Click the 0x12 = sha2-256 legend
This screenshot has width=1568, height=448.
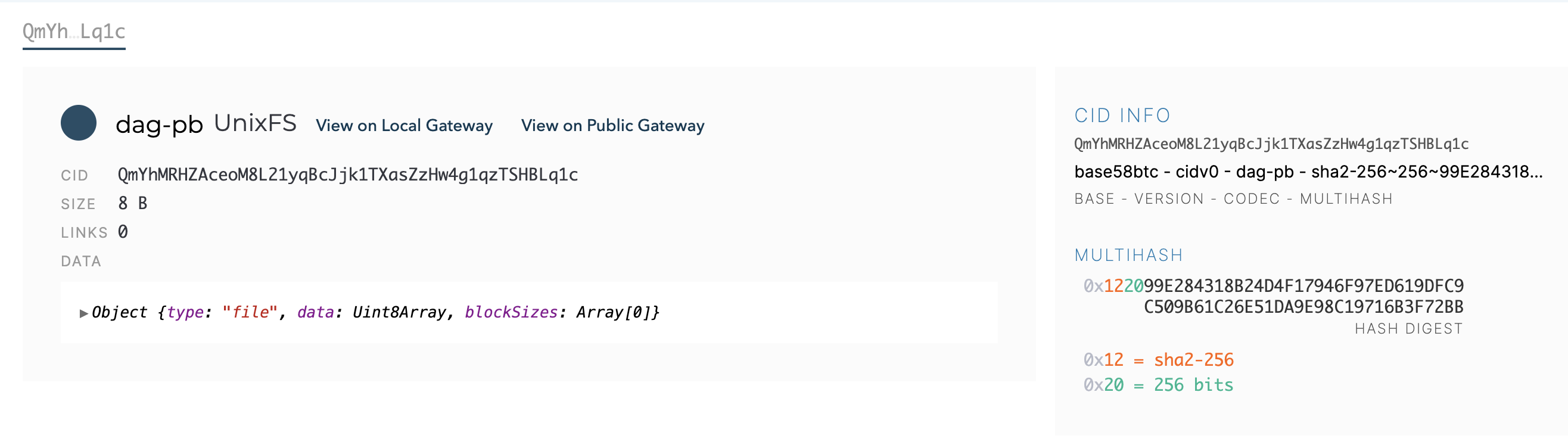(1158, 360)
